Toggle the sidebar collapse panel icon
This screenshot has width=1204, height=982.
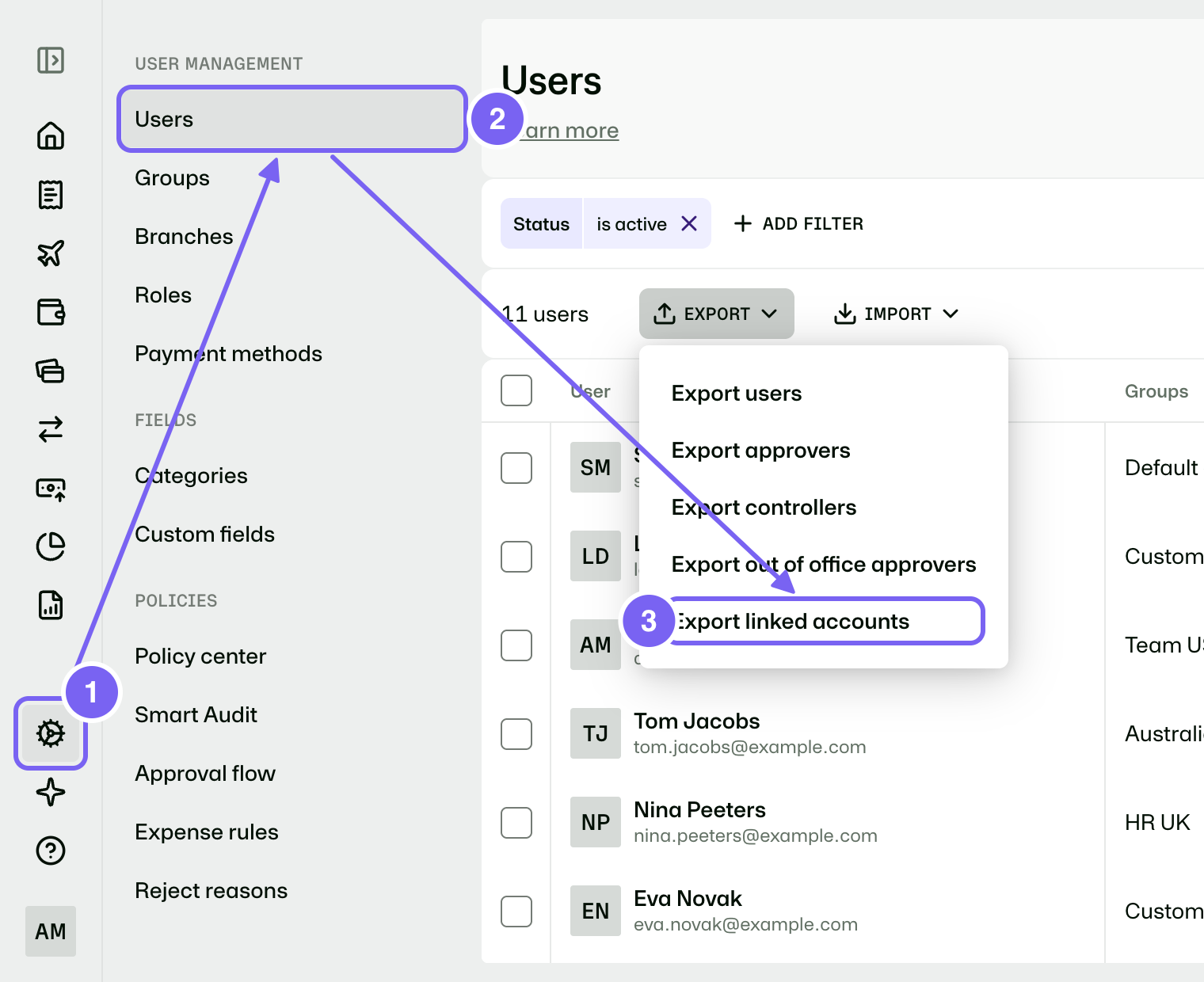point(51,60)
